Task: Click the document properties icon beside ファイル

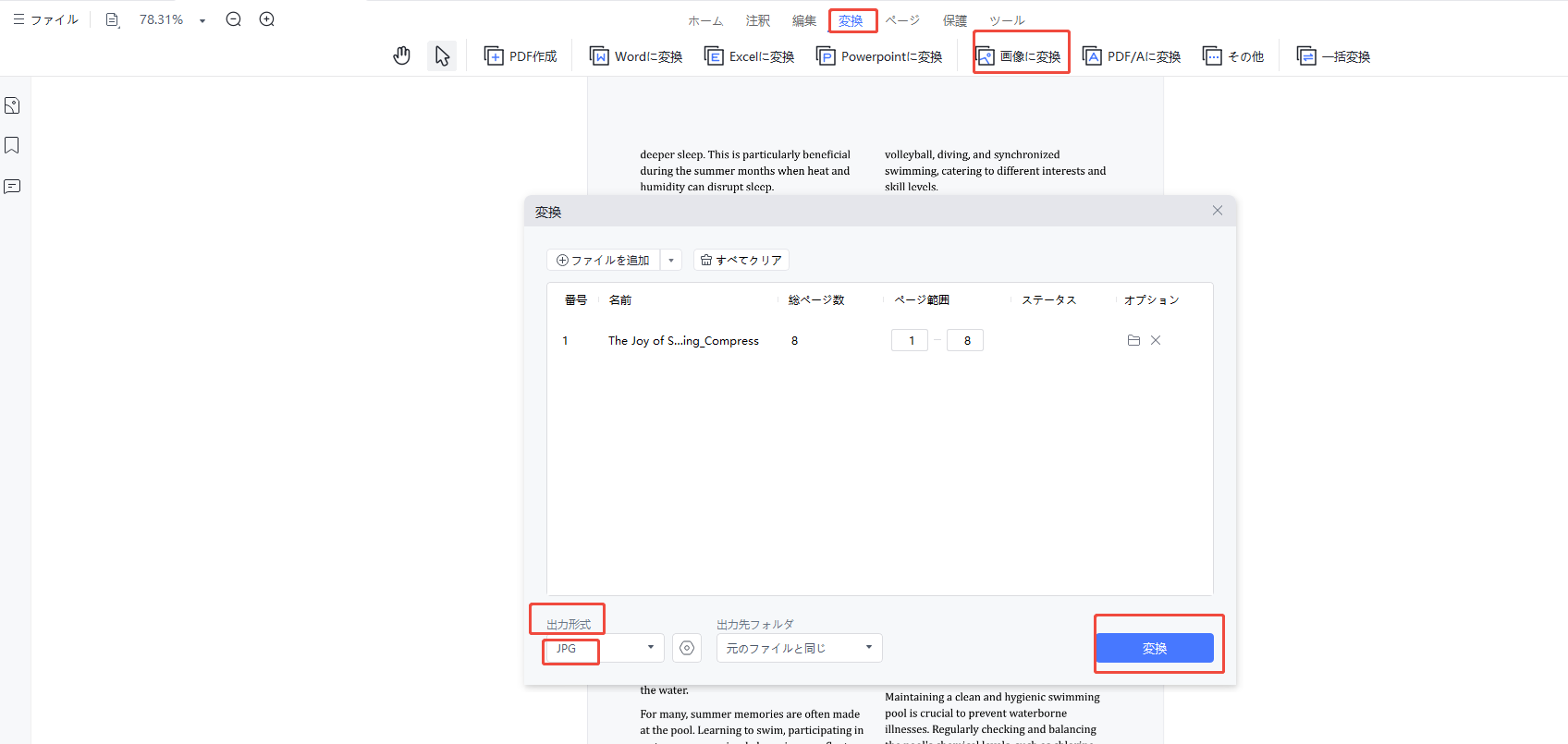Action: click(112, 19)
